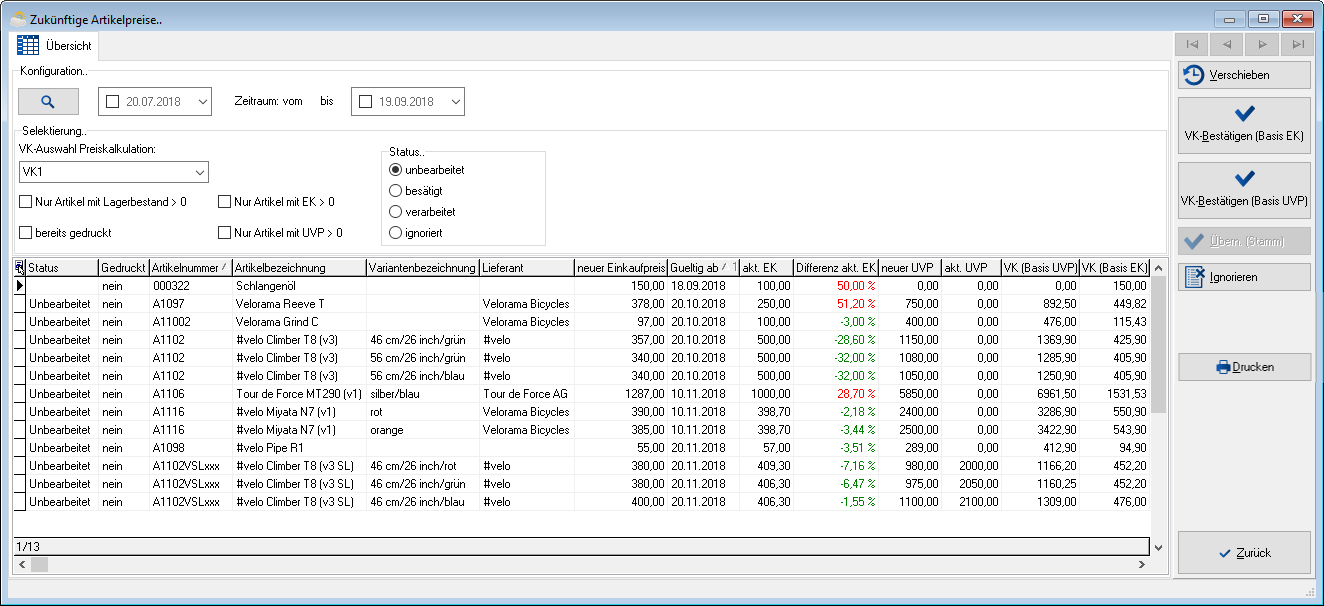Toggle the 19.09.2018 end date checkbox
Viewport: 1324px width, 606px height.
(365, 101)
